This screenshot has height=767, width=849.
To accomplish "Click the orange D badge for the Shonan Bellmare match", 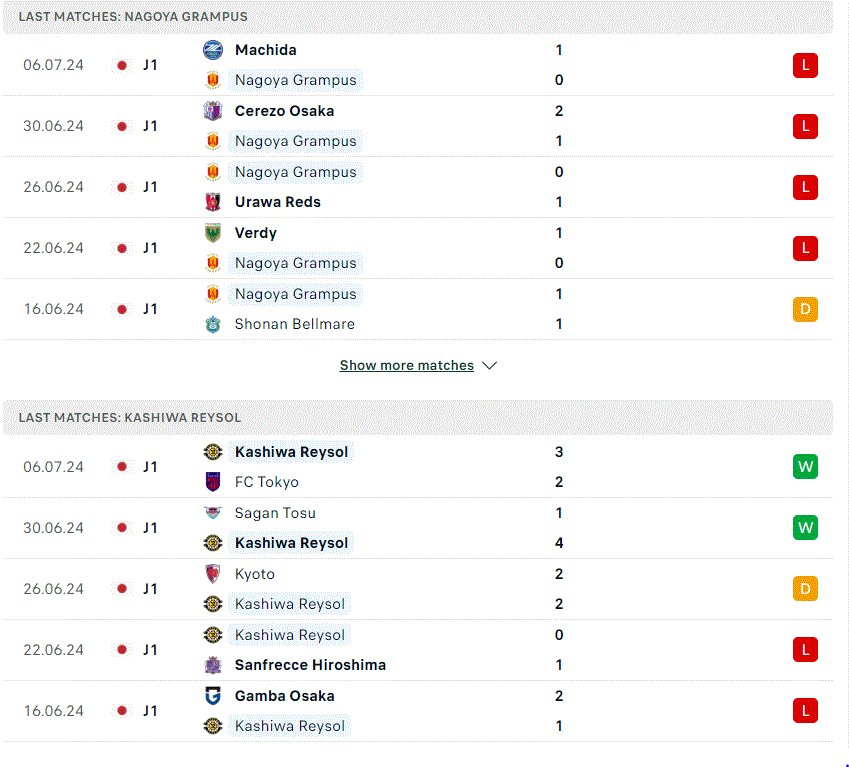I will 805,309.
